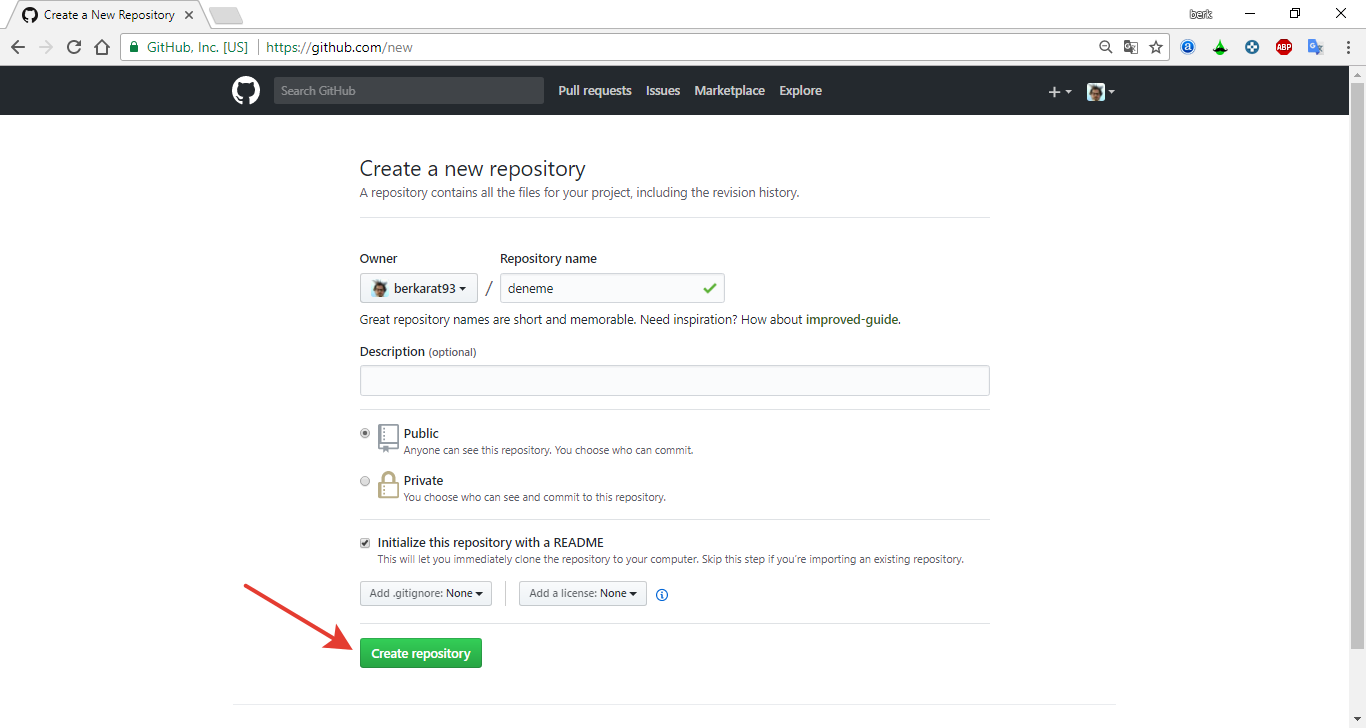Reload the page with refresh icon

pyautogui.click(x=73, y=47)
